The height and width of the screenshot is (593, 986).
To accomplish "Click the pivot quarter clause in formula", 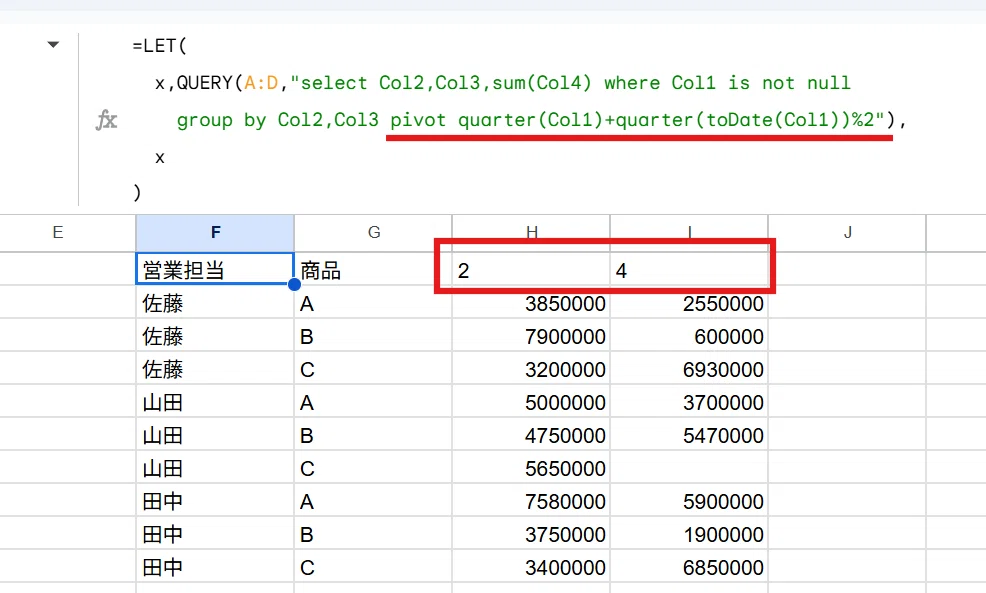I will tap(638, 119).
